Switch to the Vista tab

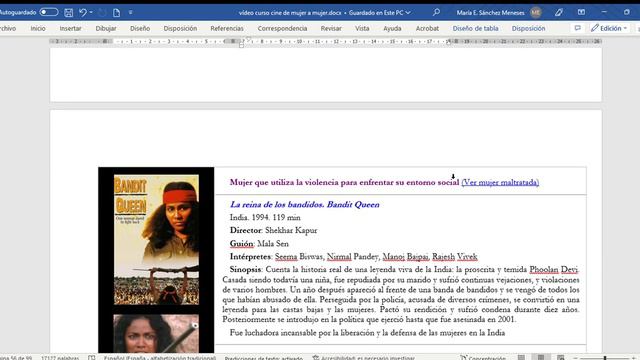coord(362,28)
